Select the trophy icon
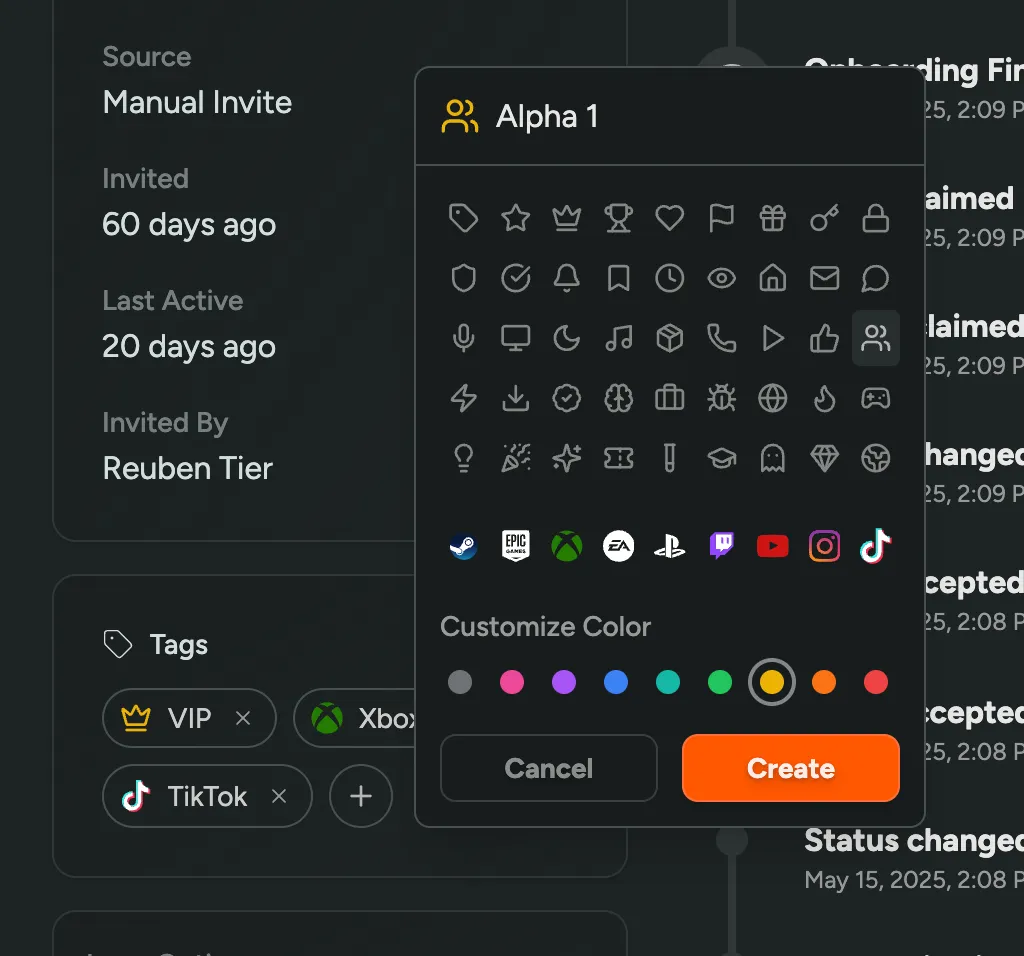Viewport: 1024px width, 956px height. [x=618, y=218]
